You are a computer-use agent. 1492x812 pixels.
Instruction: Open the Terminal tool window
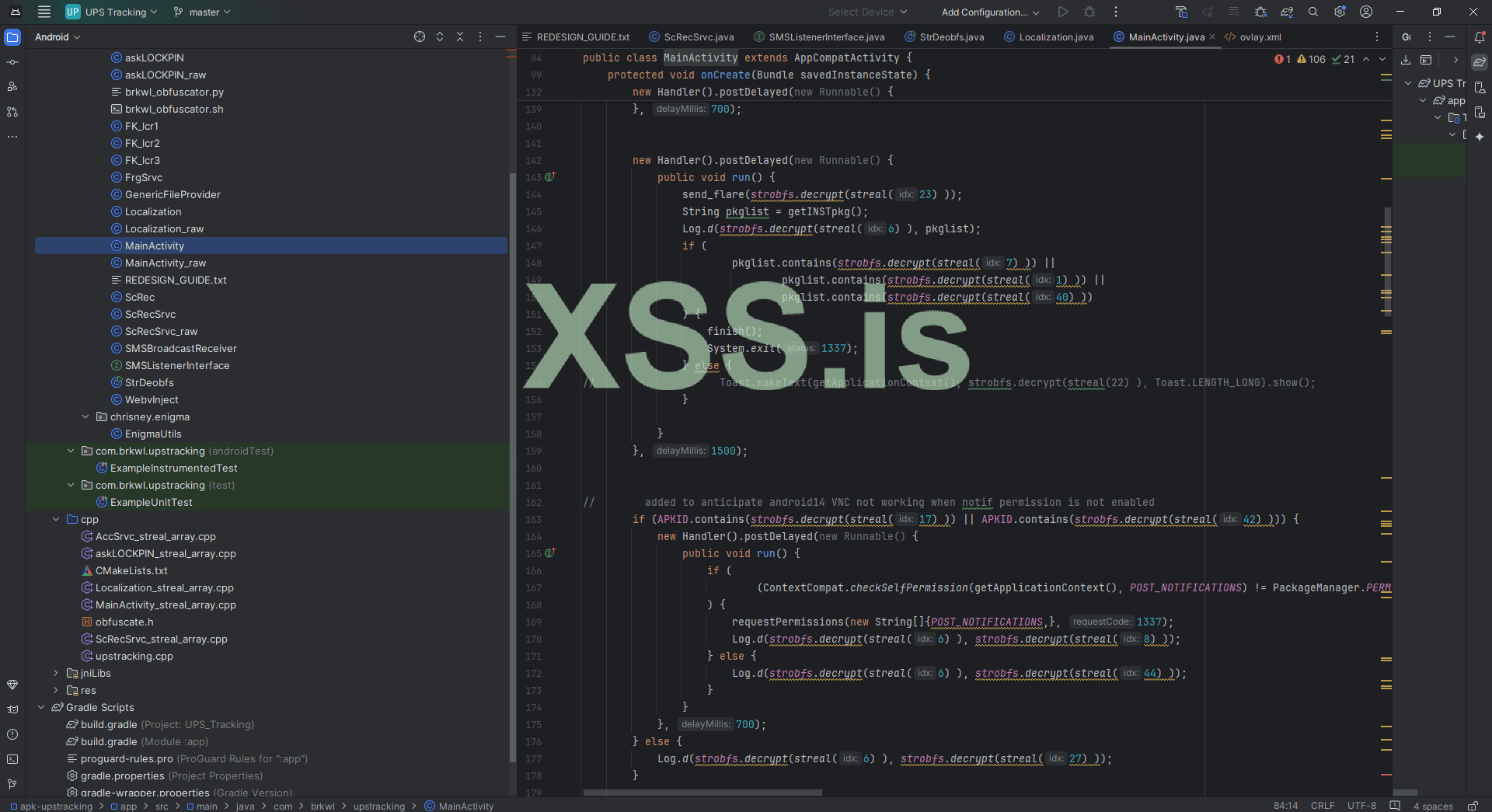point(12,759)
